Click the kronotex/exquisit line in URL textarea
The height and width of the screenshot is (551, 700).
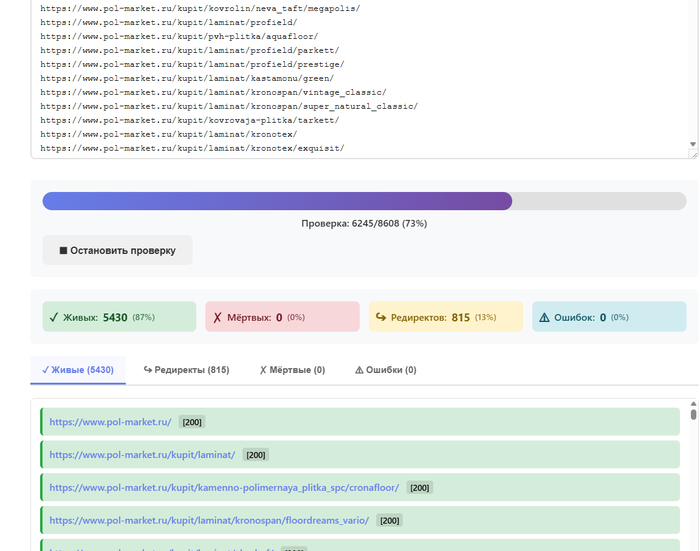192,148
